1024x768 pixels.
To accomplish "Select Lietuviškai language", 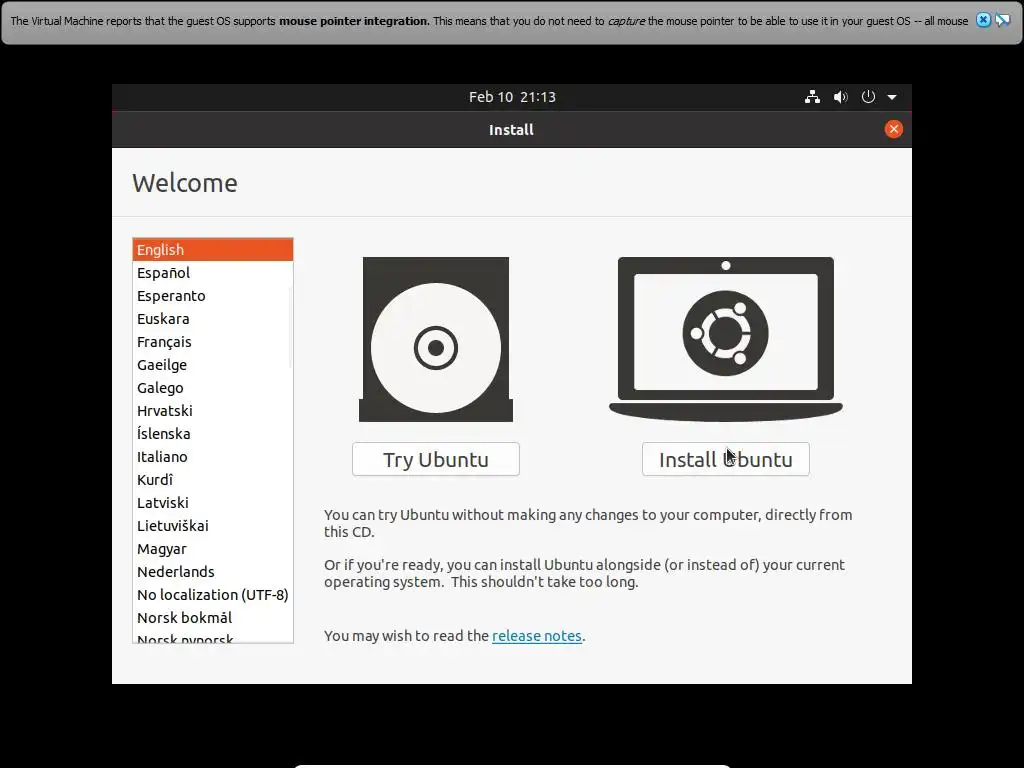I will click(213, 525).
